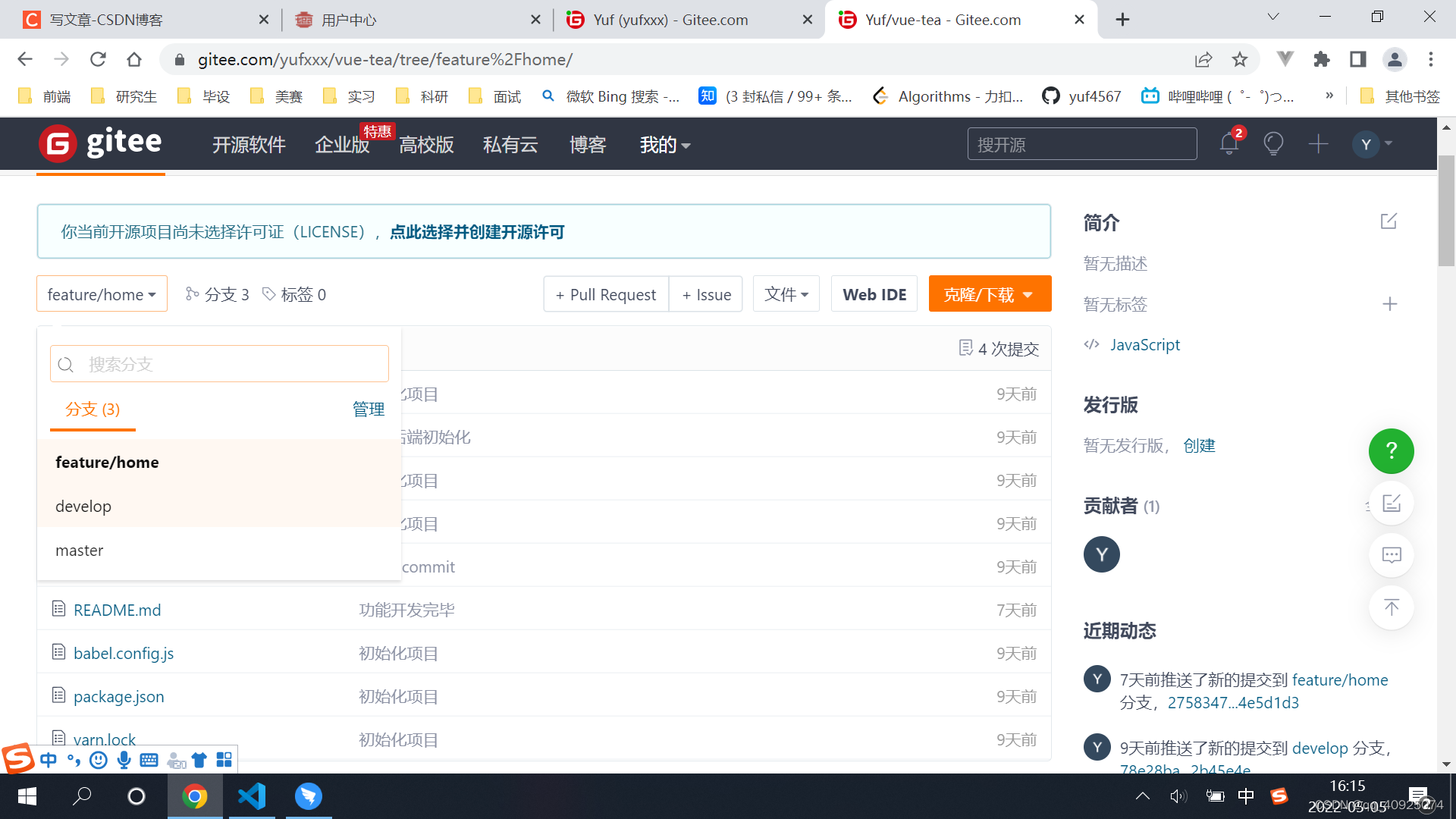The image size is (1456, 819).
Task: Click the taskbar search magnifier
Action: point(82,796)
